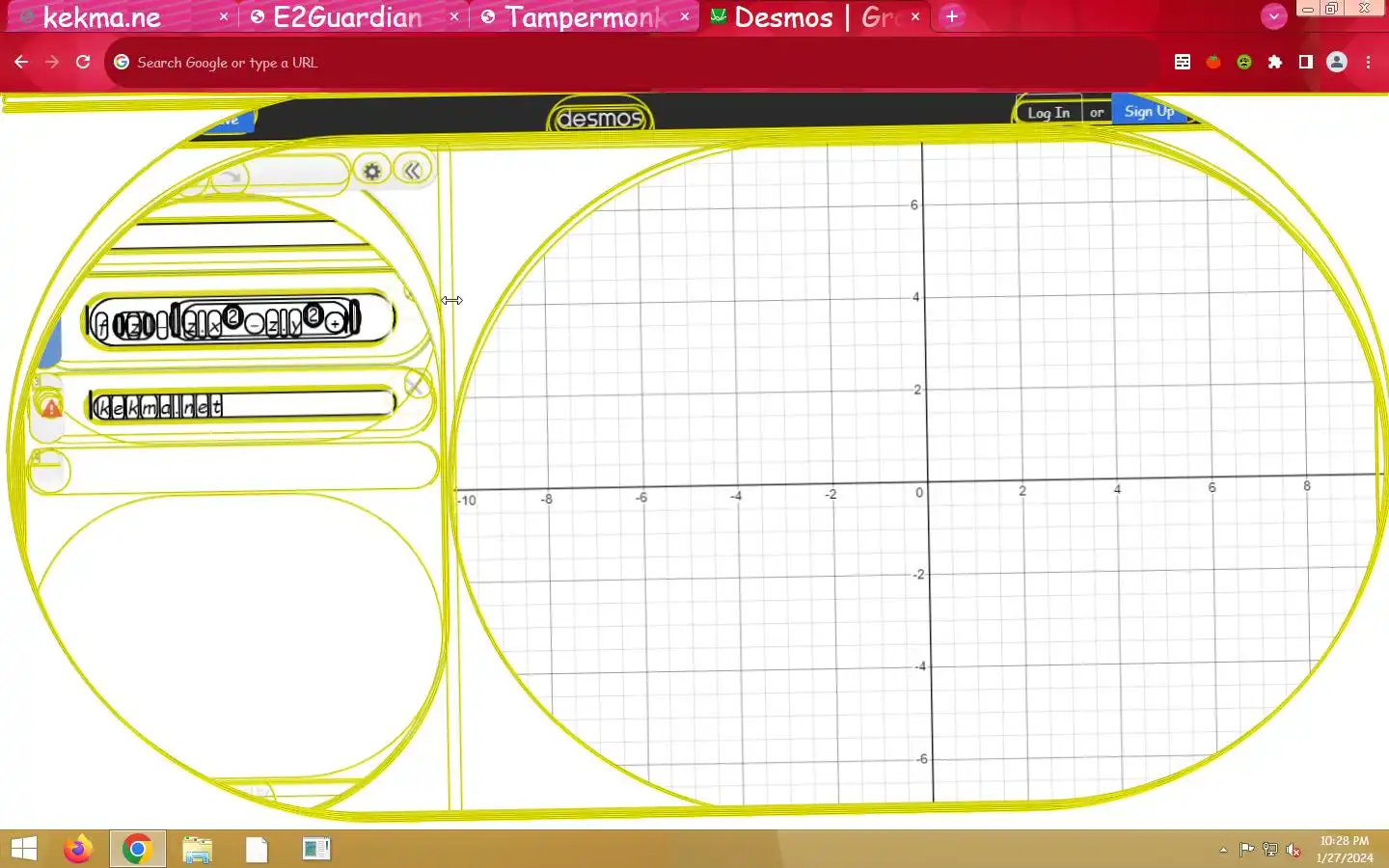Collapse the expression list with the double-chevron
Viewport: 1389px width, 868px height.
pyautogui.click(x=413, y=171)
